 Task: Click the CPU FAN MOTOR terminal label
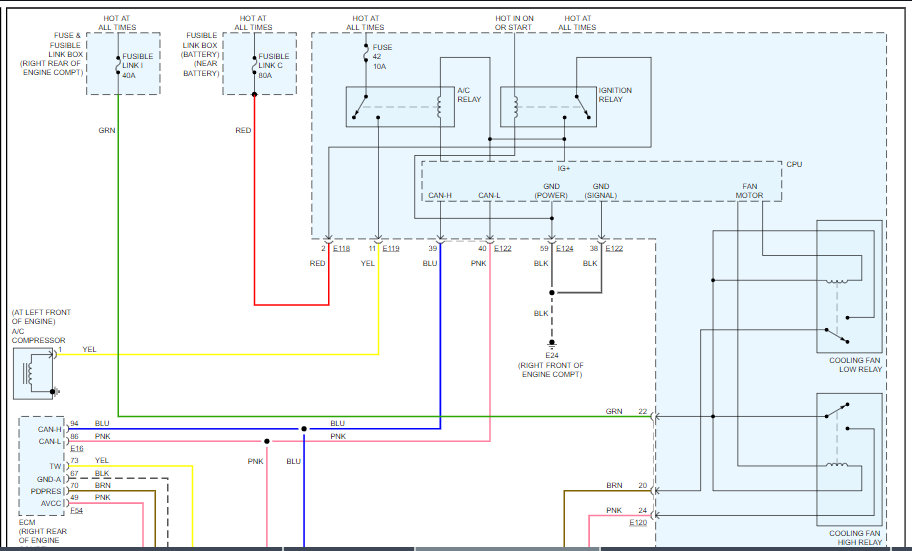pos(749,191)
